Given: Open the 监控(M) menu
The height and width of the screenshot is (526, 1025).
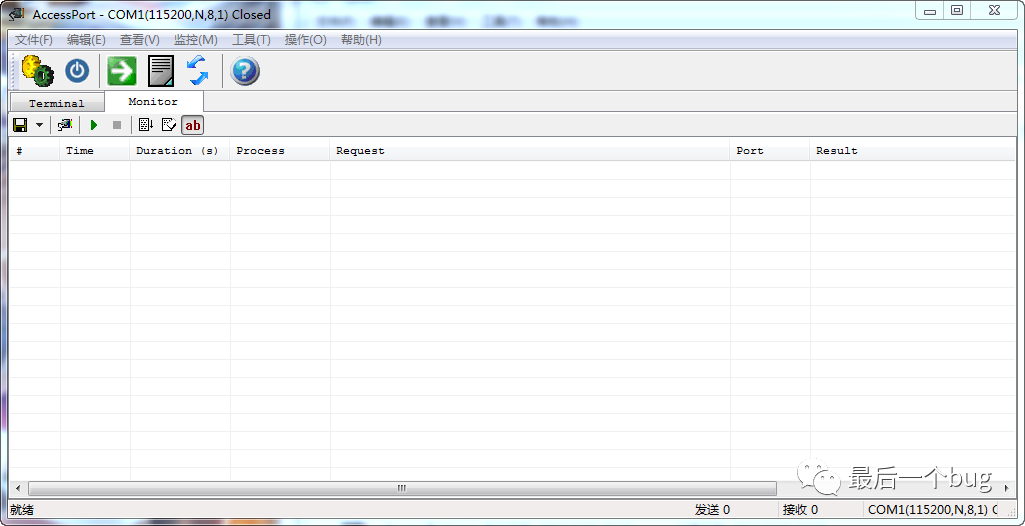Looking at the screenshot, I should coord(195,40).
